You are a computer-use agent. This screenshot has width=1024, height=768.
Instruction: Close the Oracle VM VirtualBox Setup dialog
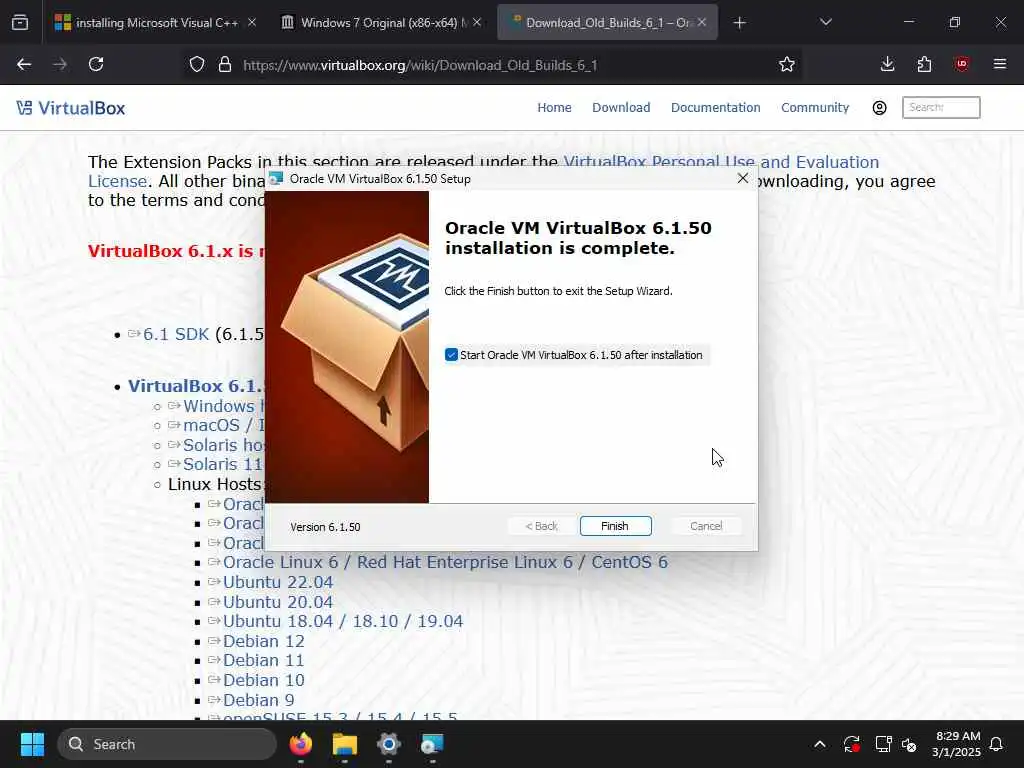coord(743,178)
